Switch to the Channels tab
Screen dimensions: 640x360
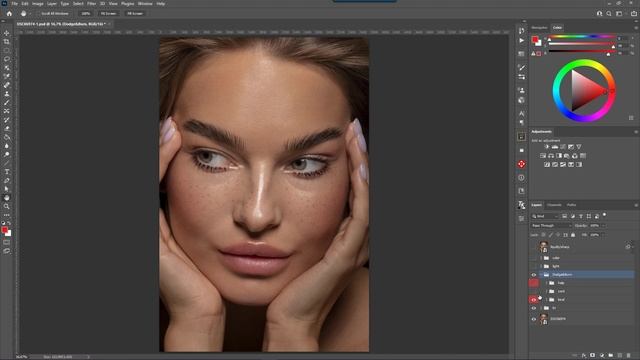[554, 205]
